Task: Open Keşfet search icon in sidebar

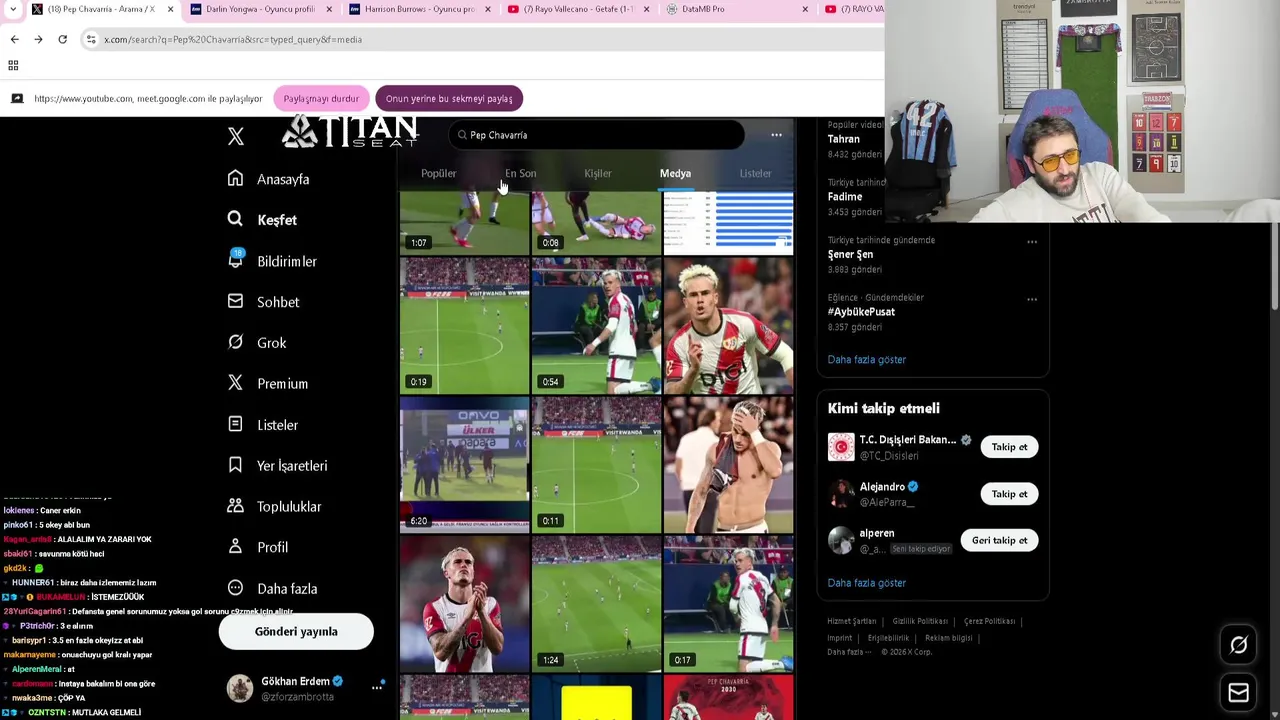Action: pyautogui.click(x=235, y=219)
